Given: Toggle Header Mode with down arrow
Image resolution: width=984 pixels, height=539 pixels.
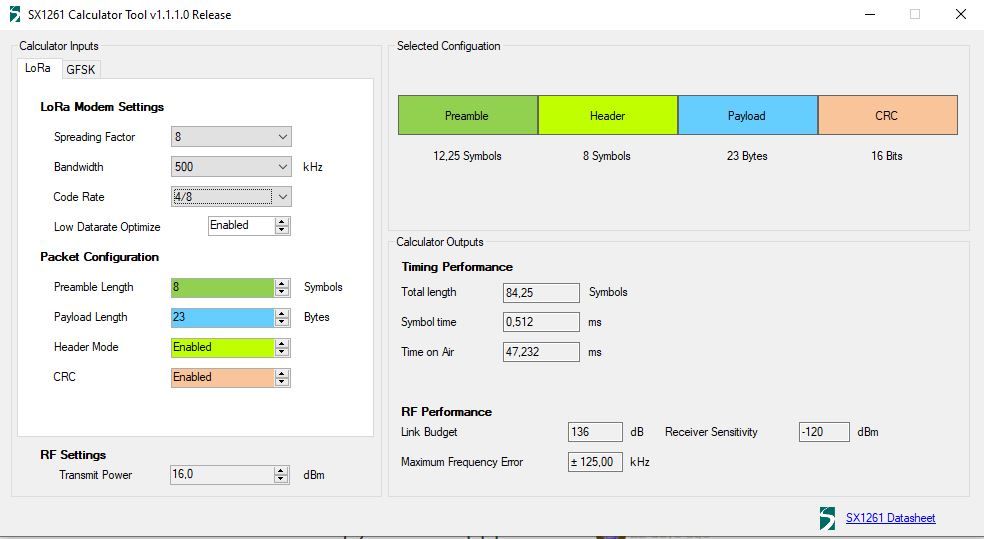Looking at the screenshot, I should 282,351.
